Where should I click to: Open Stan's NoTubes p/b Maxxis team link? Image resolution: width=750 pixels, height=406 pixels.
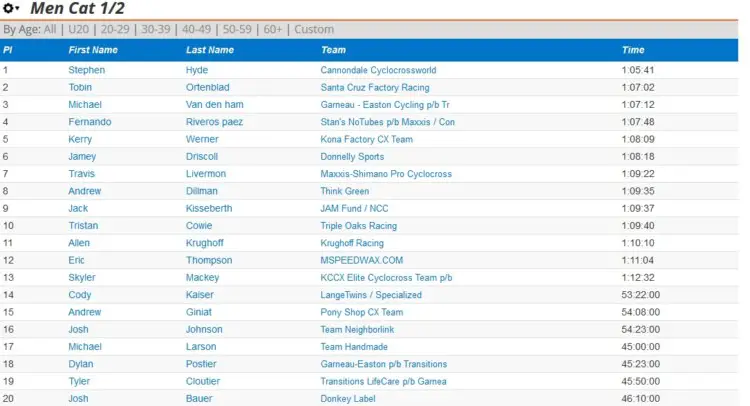[387, 121]
